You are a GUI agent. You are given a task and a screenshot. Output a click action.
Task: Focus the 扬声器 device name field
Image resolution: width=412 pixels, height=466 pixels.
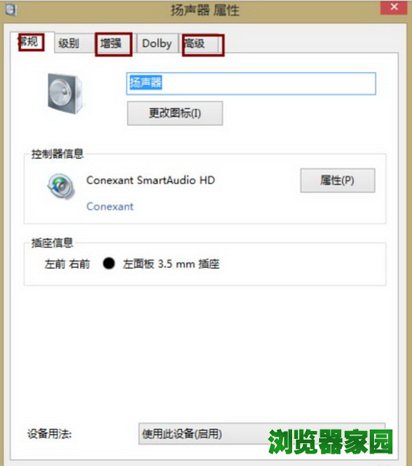tap(251, 83)
